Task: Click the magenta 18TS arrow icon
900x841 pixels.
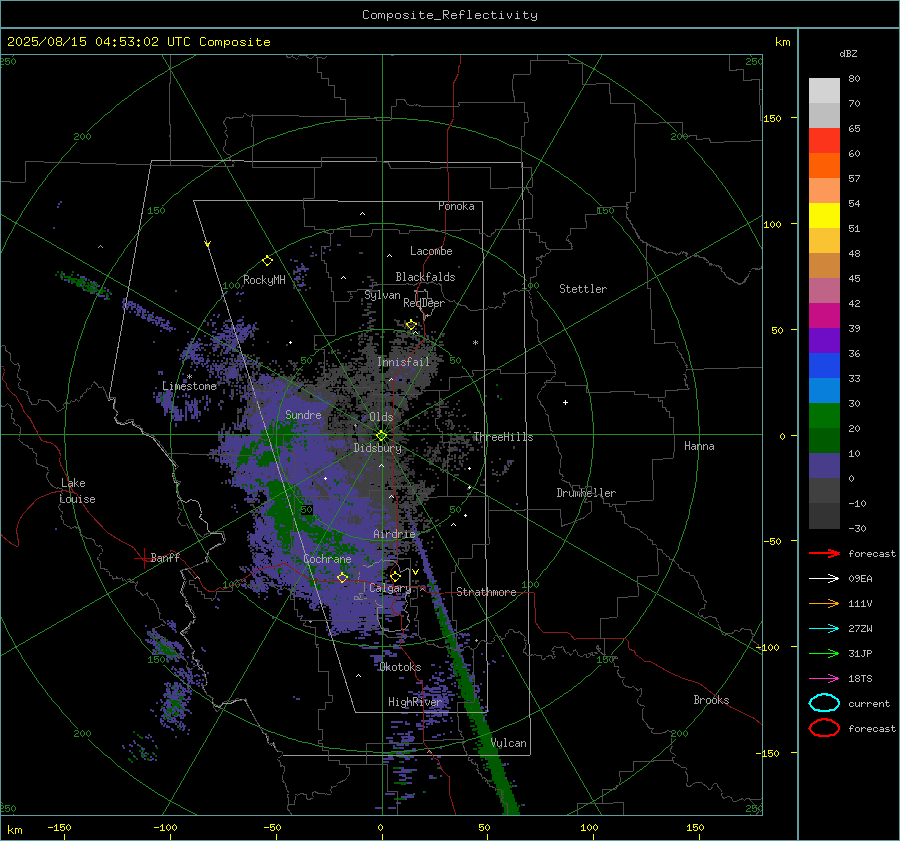Action: (824, 679)
